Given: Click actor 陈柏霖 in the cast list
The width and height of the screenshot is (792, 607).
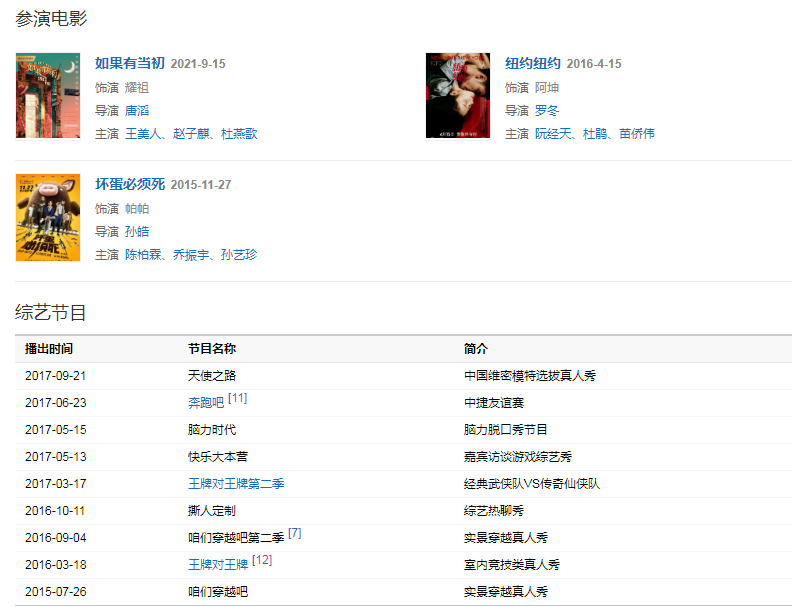Looking at the screenshot, I should click(143, 255).
